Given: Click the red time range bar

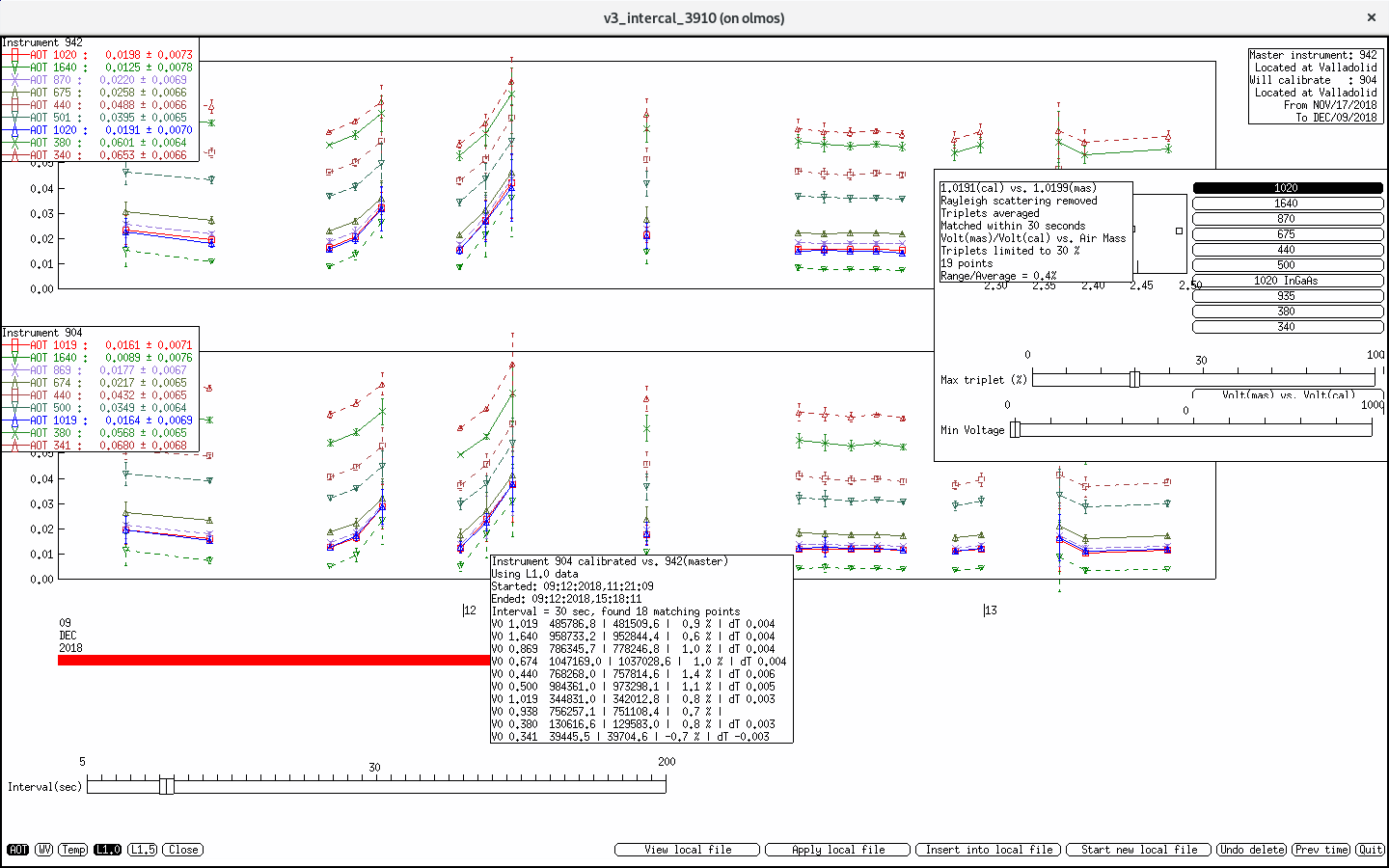Looking at the screenshot, I should [x=274, y=660].
